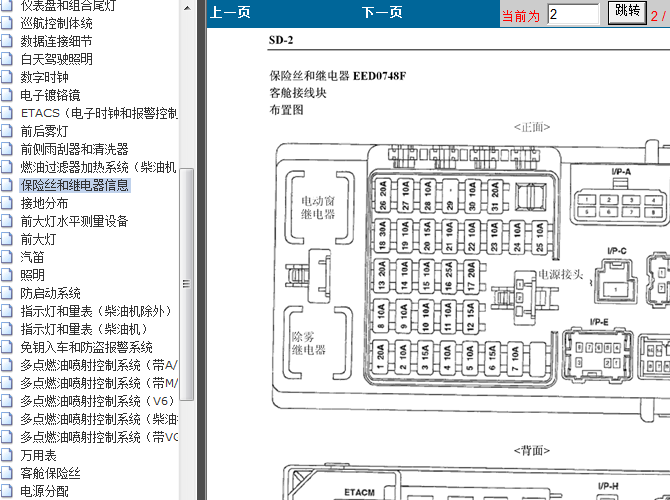Image resolution: width=670 pixels, height=500 pixels.
Task: Select the 客舱保险丝 entry
Action: 50,473
